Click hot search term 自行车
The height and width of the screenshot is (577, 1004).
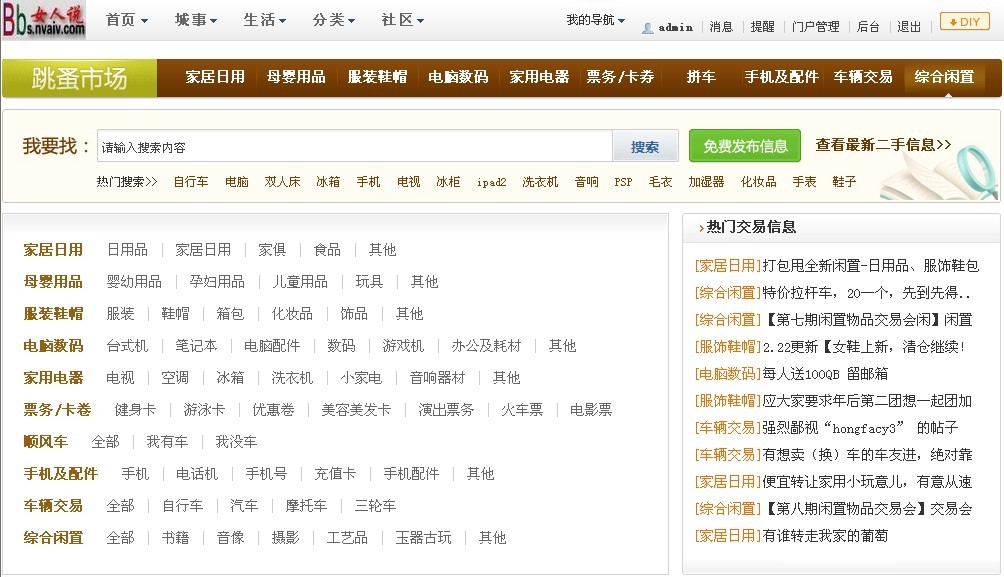pyautogui.click(x=191, y=182)
